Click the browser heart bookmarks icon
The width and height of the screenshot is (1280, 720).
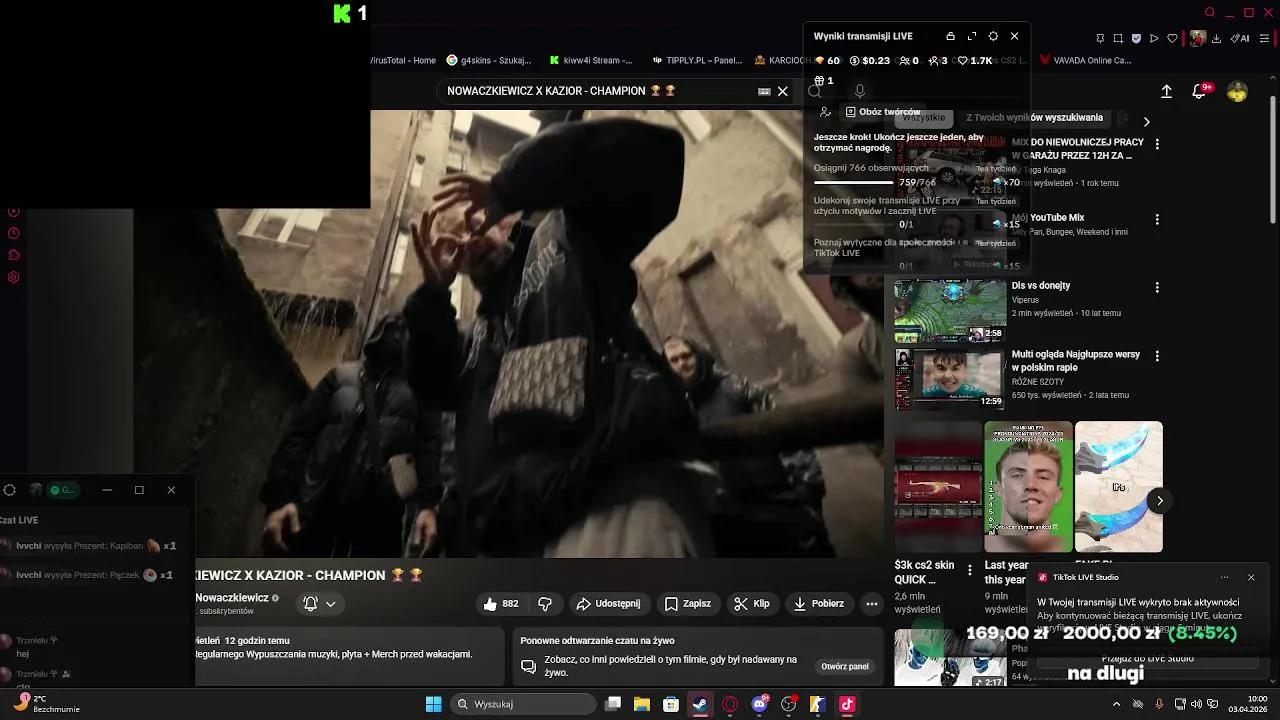(1172, 38)
